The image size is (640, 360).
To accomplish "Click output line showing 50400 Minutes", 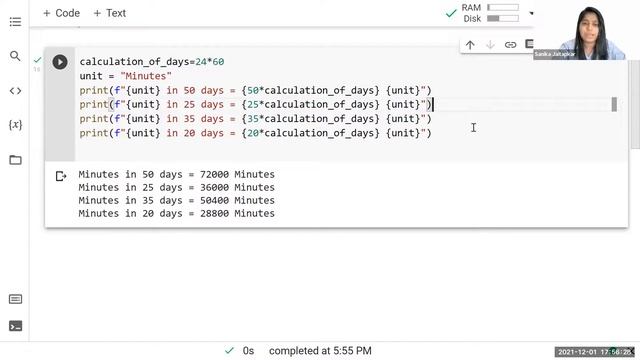I will click(x=177, y=200).
